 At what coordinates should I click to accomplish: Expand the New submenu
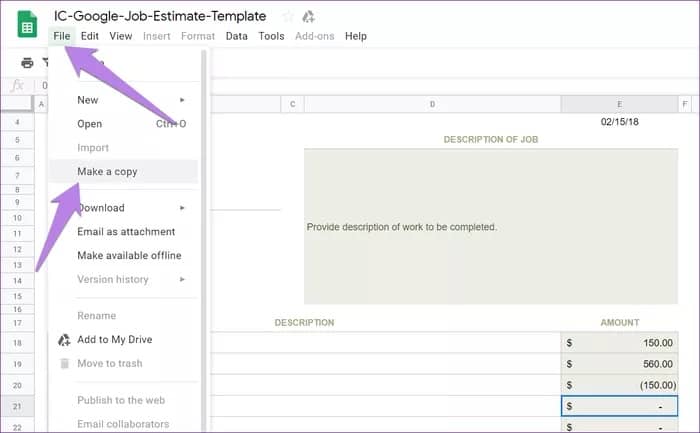point(182,100)
